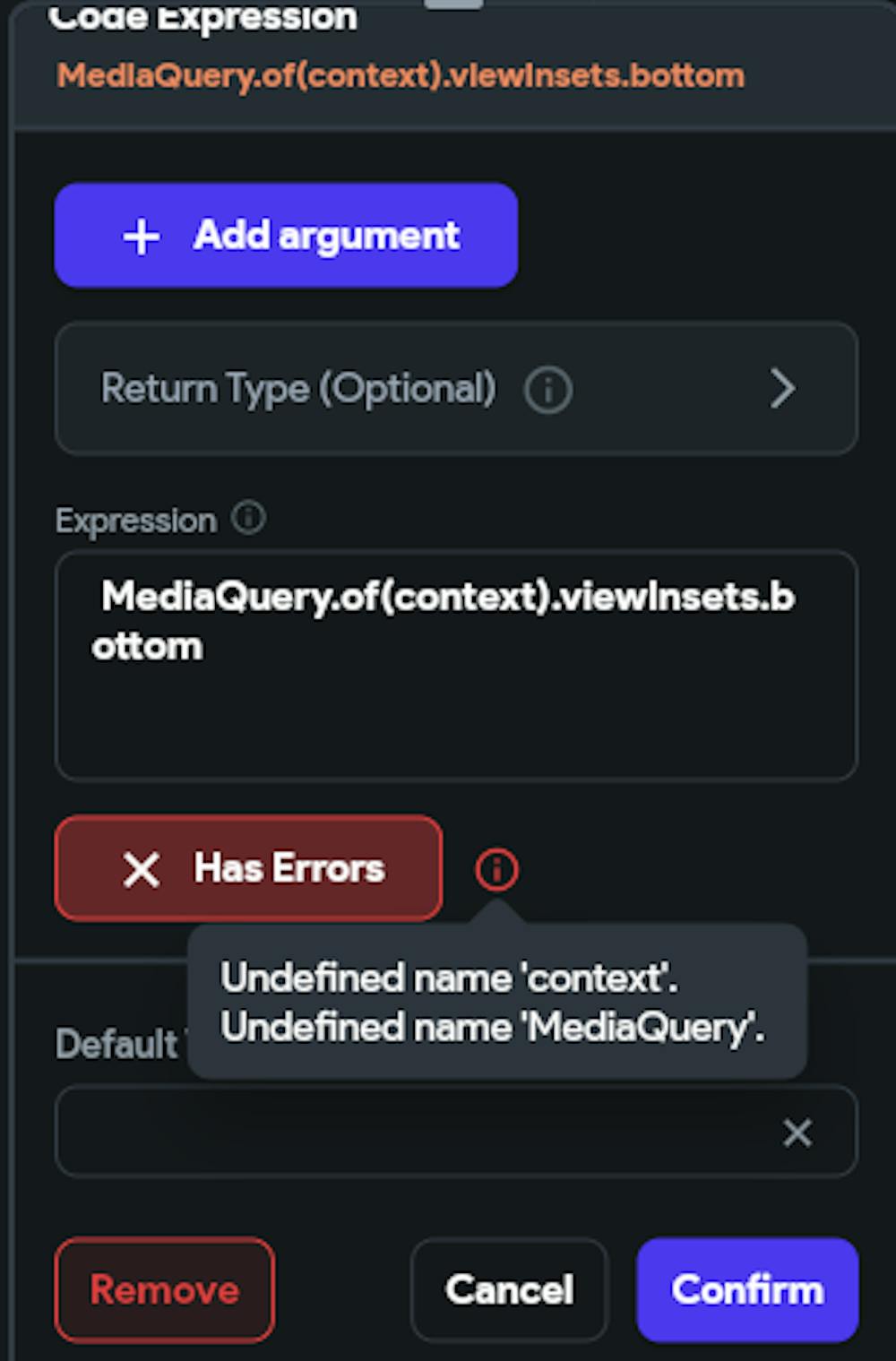Screen dimensions: 896x1361
Task: Click the Return Type info icon
Action: pos(547,391)
